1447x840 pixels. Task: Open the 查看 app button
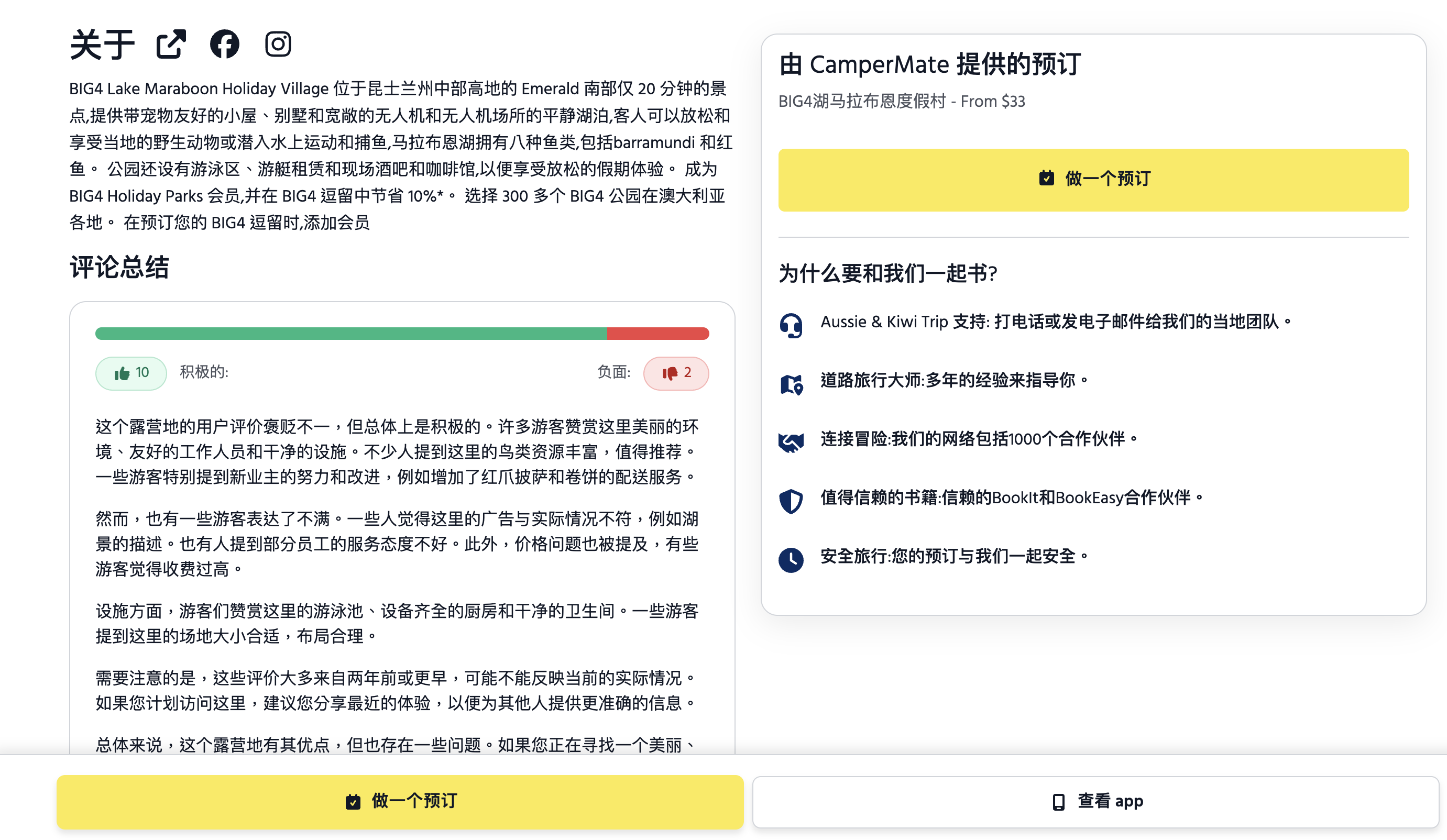point(1095,802)
